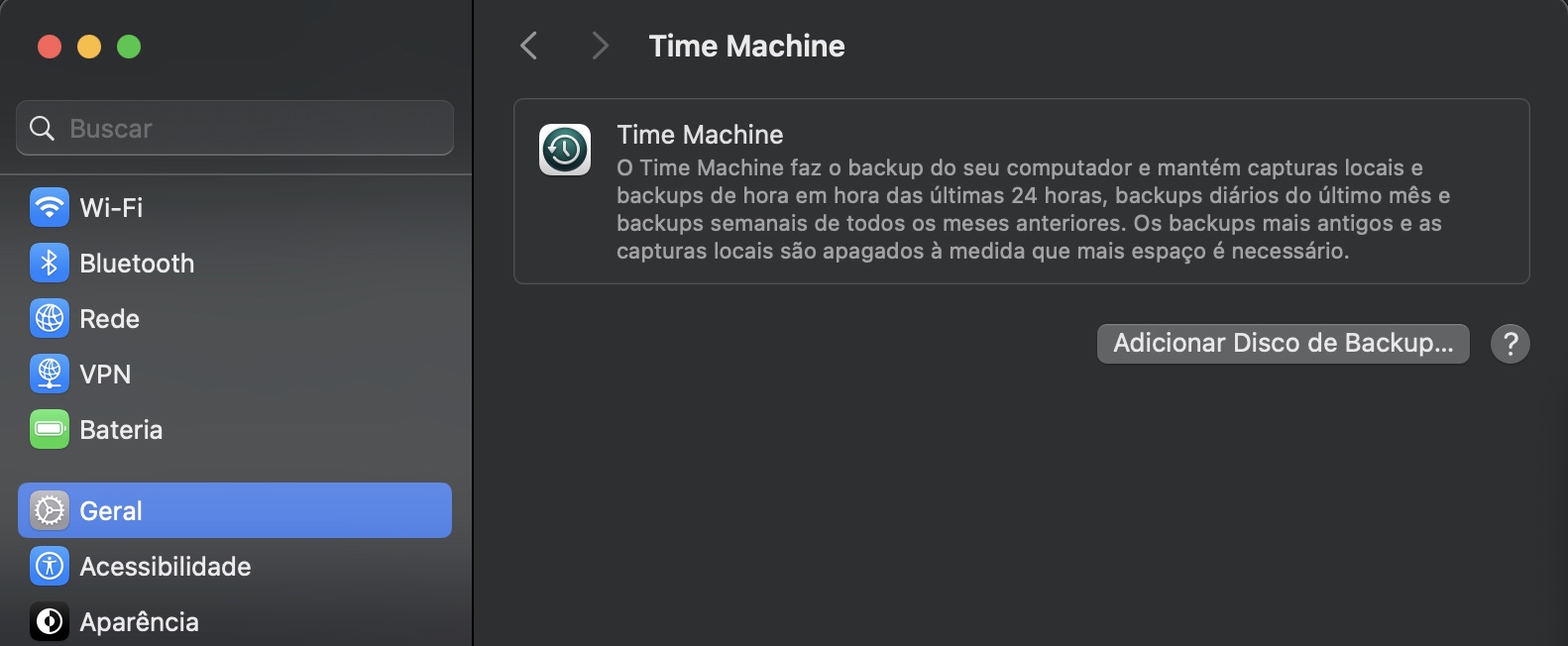Click the Rede globe icon
The width and height of the screenshot is (1568, 646).
click(48, 318)
